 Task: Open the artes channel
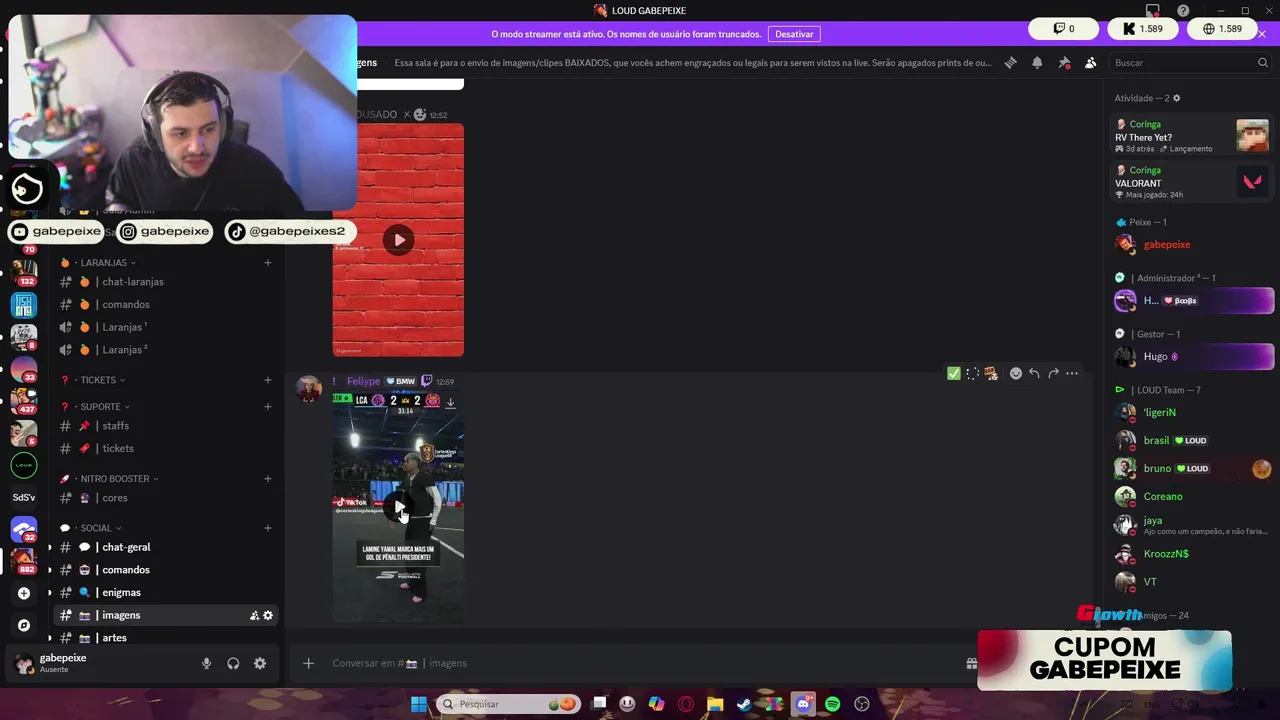click(166, 637)
